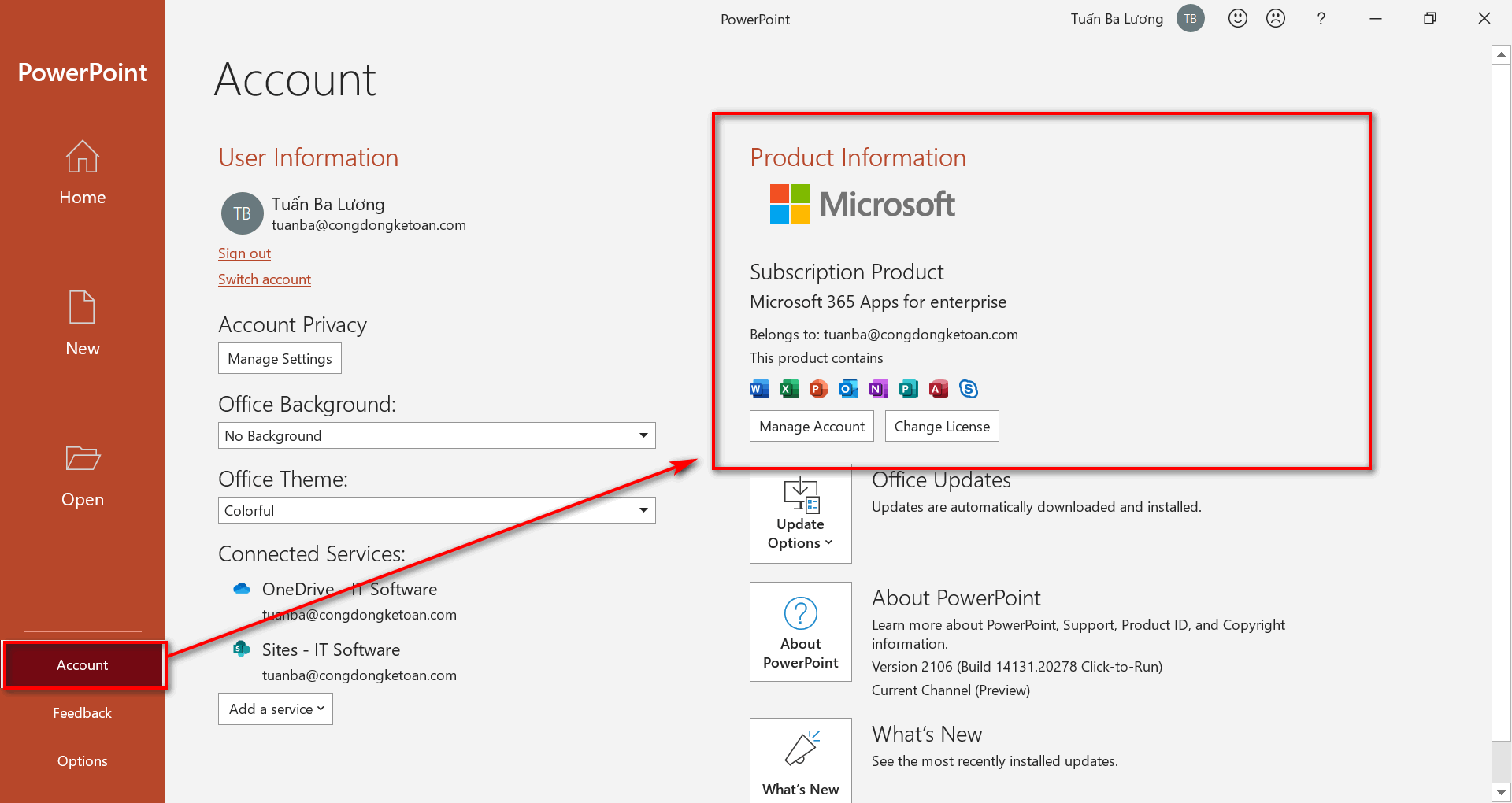Click the OneNote app icon
The width and height of the screenshot is (1512, 803).
click(x=878, y=389)
